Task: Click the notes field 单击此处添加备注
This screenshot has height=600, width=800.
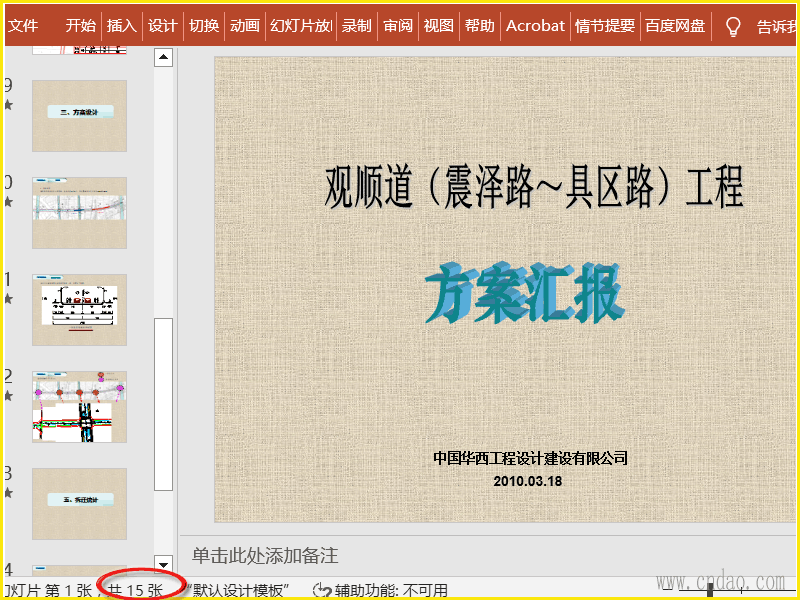Action: point(265,556)
